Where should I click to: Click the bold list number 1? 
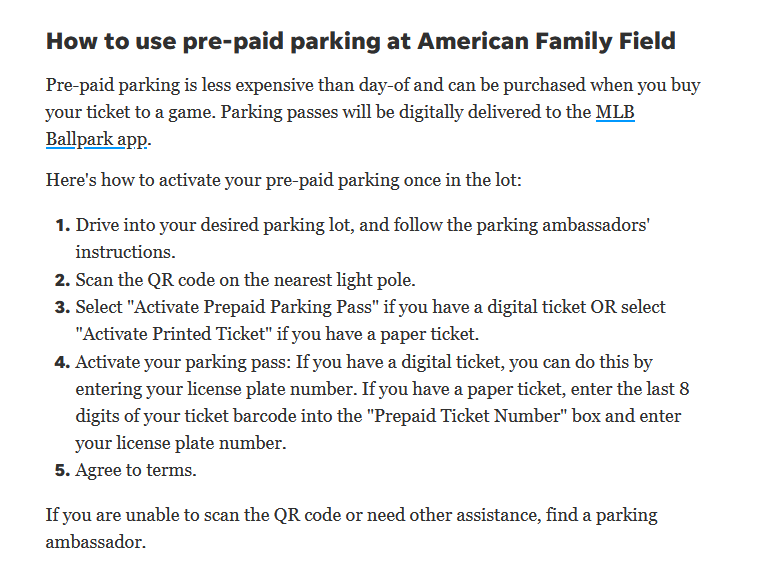[61, 225]
